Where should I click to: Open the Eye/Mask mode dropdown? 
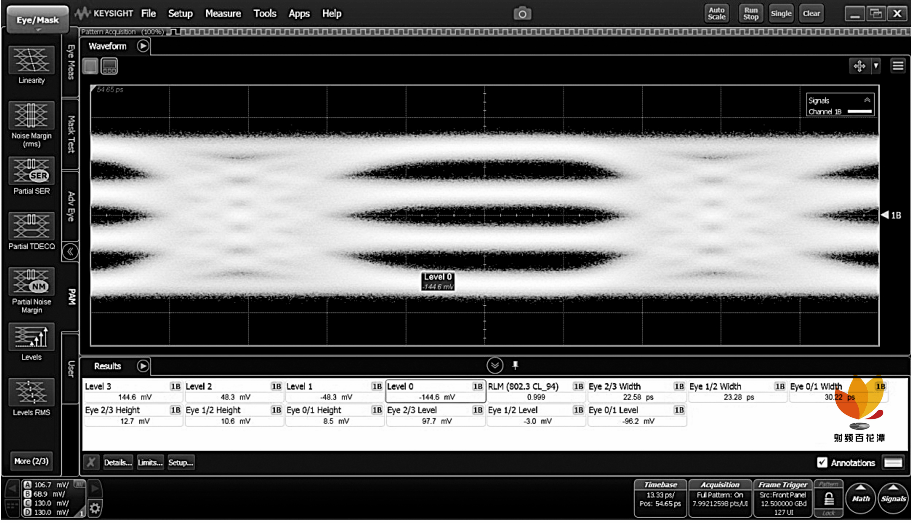point(31,20)
